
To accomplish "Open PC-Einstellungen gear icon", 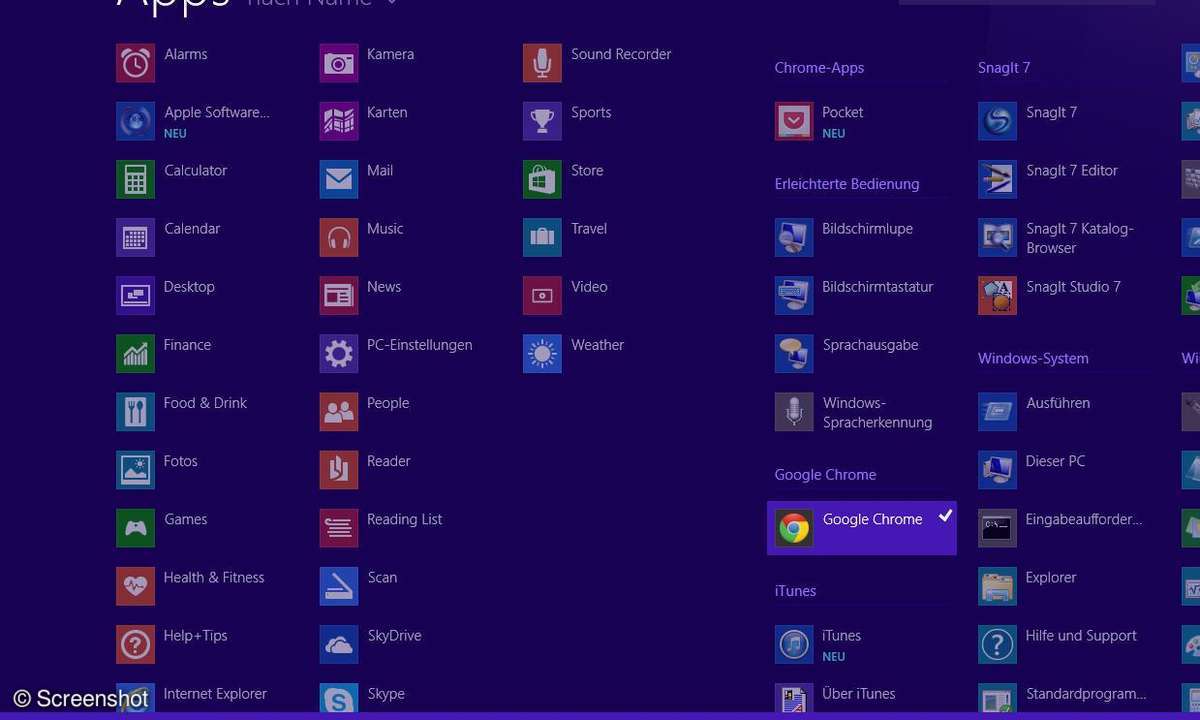I will [x=339, y=353].
